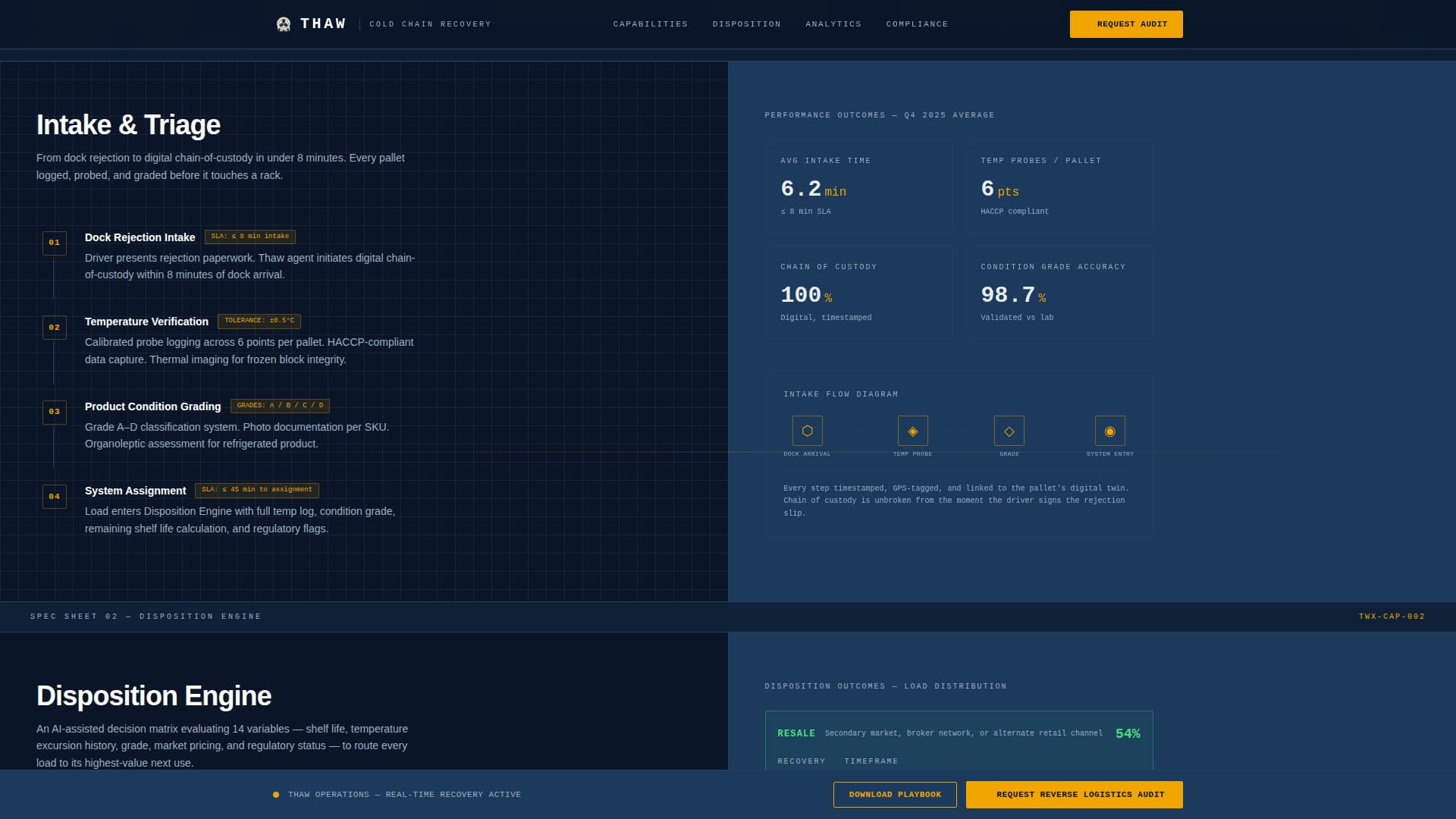Click Request Reverse Logistics Audit button

tap(1075, 795)
